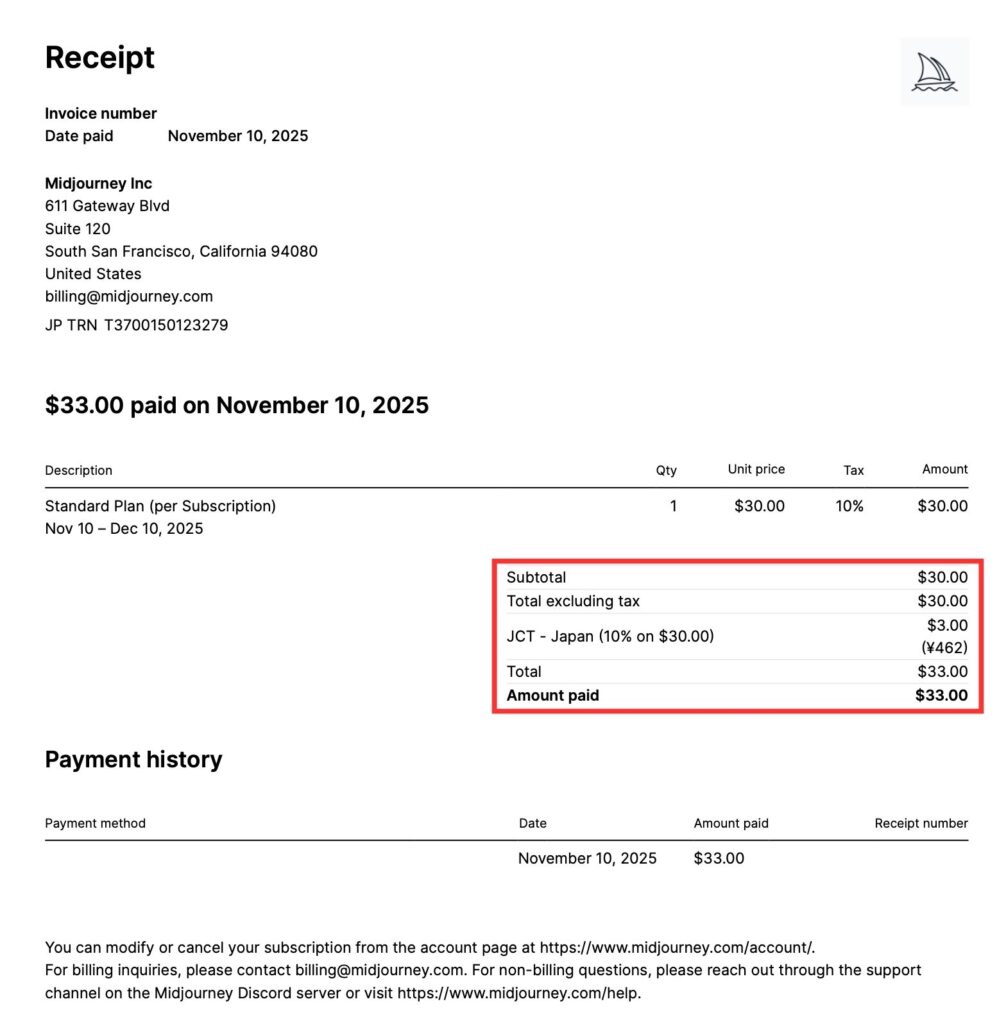Open the midjourney.com/help link
This screenshot has width=1006, height=1024.
[518, 993]
